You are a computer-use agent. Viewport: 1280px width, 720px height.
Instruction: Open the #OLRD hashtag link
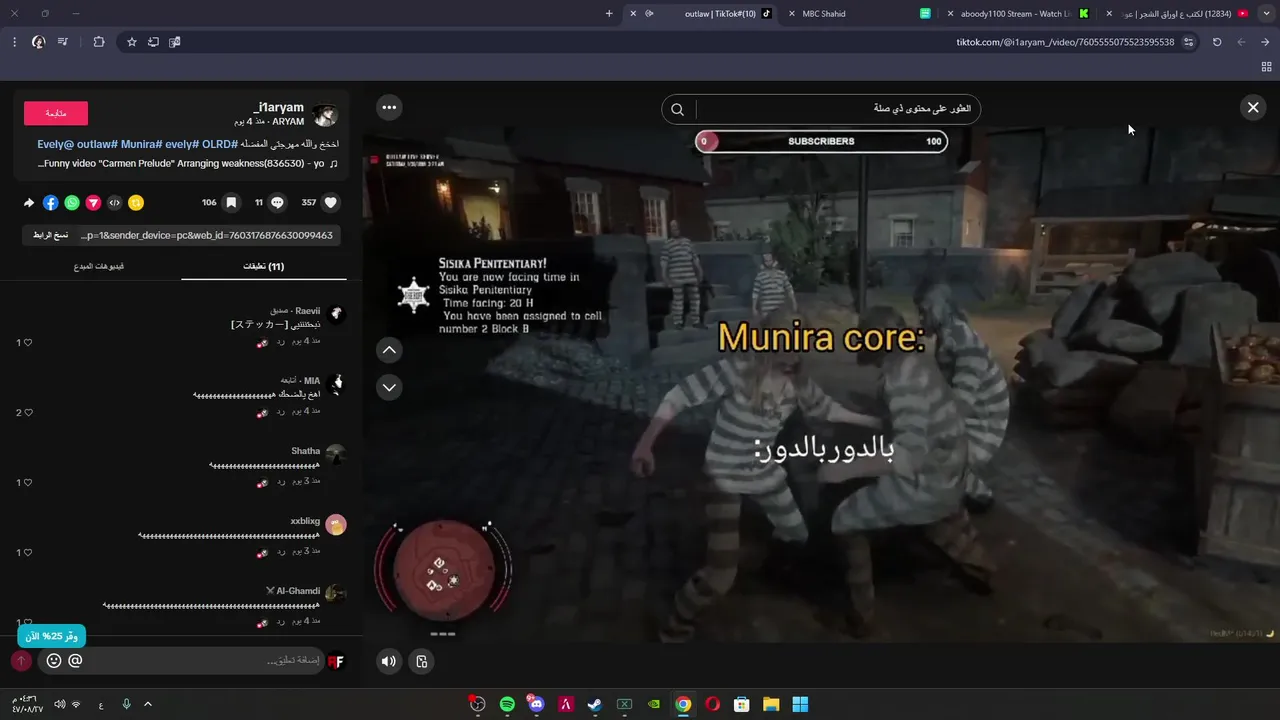(219, 144)
